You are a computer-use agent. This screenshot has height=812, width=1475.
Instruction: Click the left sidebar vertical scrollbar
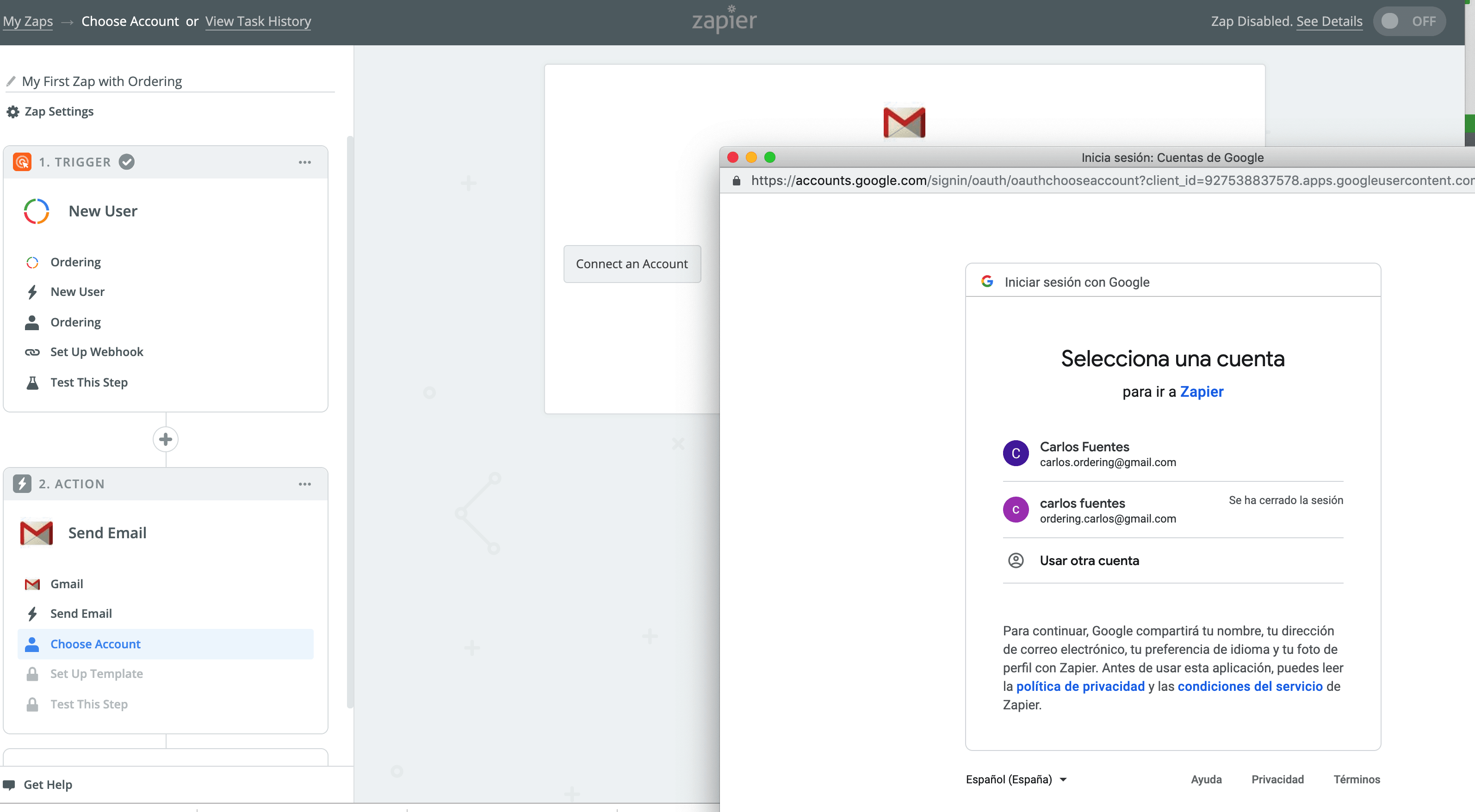[350, 422]
